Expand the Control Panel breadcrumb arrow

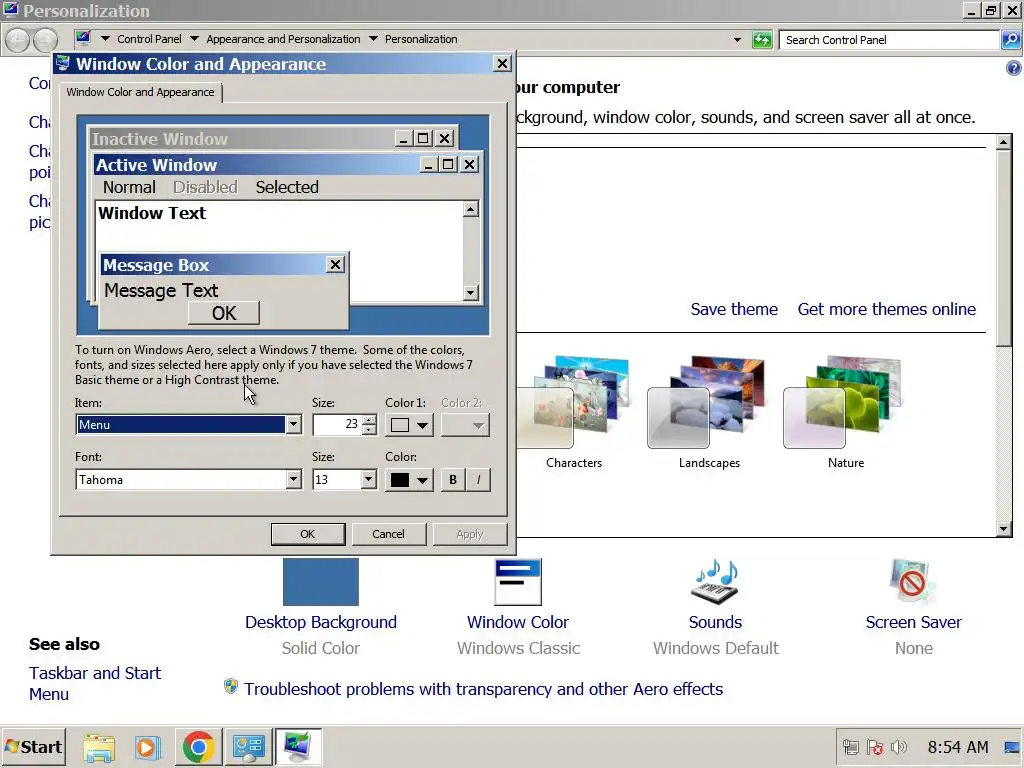[105, 39]
